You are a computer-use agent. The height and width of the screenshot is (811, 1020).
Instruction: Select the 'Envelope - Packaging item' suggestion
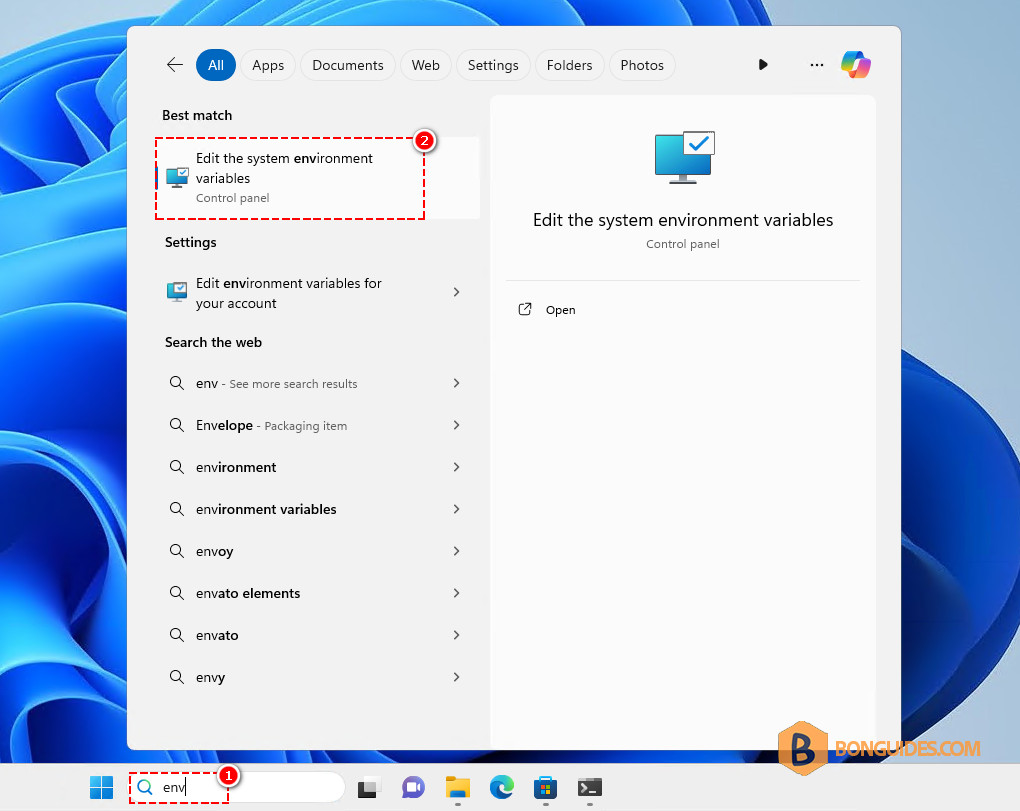[x=318, y=425]
